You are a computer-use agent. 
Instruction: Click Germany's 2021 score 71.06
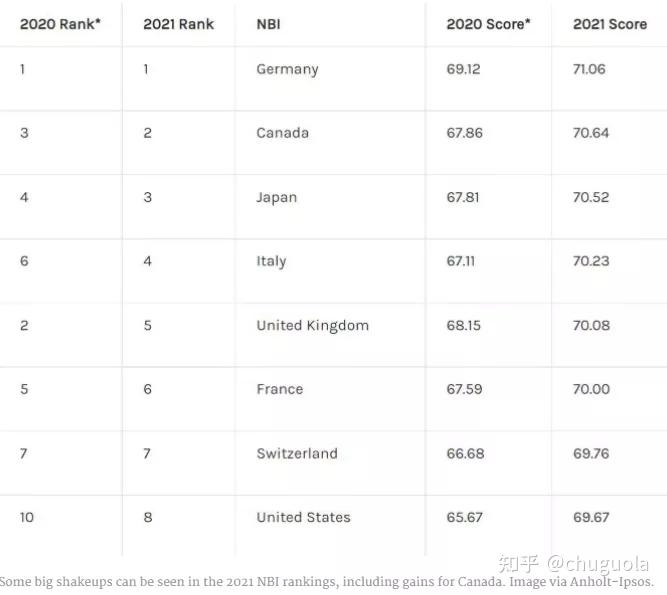(x=589, y=69)
